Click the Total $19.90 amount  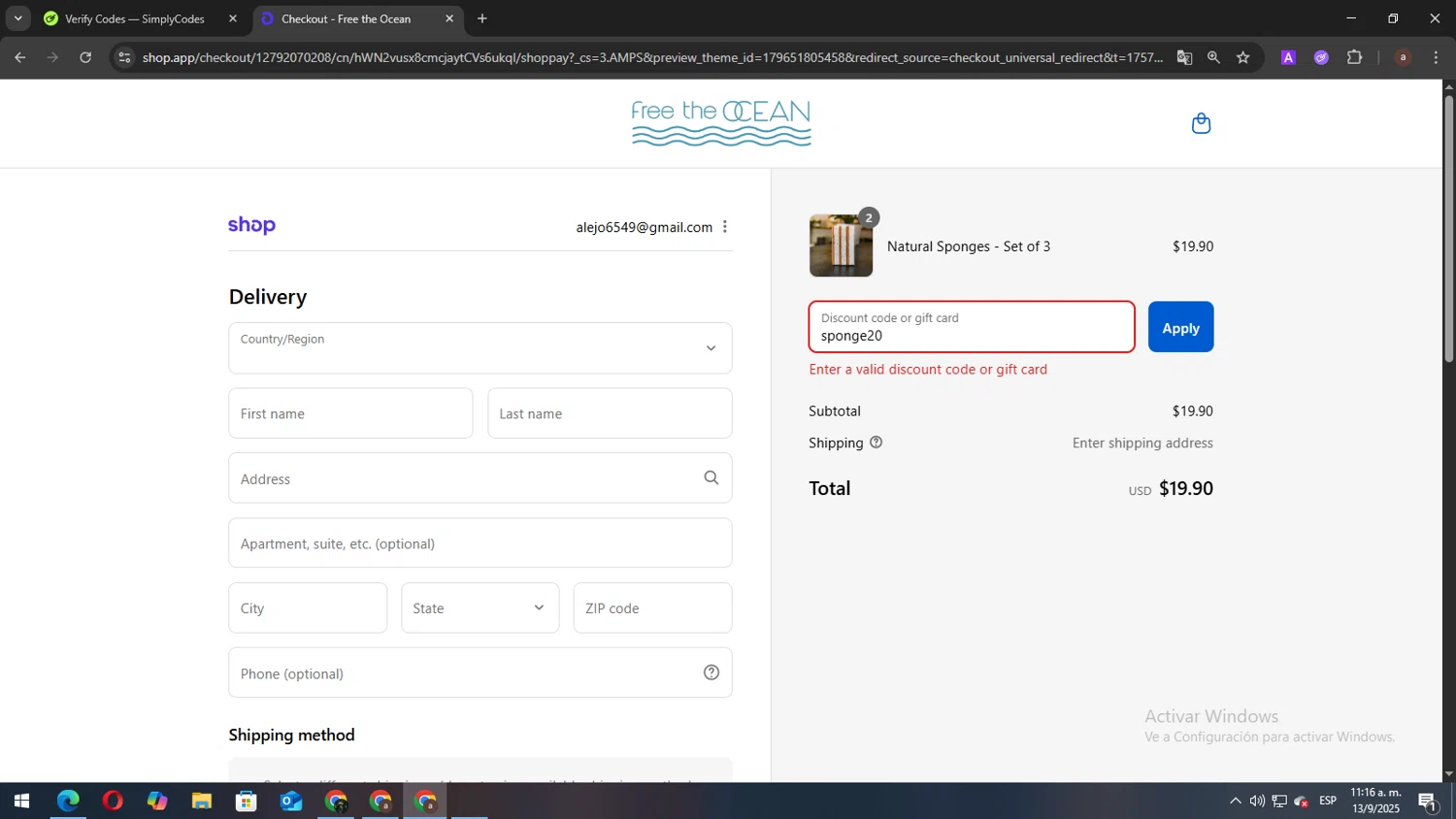(1186, 488)
